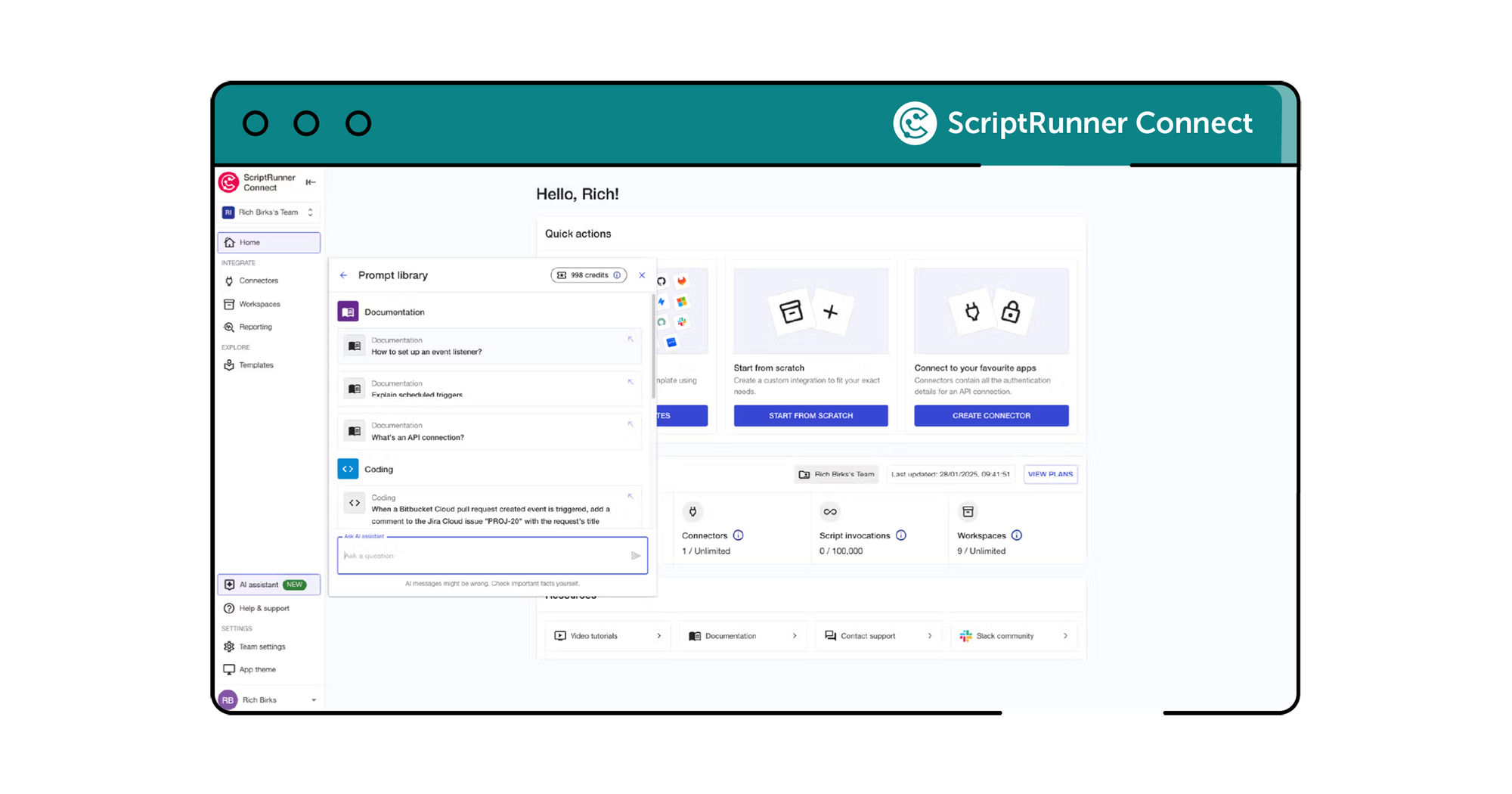Expand the Rich Birks user menu arrow

[314, 700]
